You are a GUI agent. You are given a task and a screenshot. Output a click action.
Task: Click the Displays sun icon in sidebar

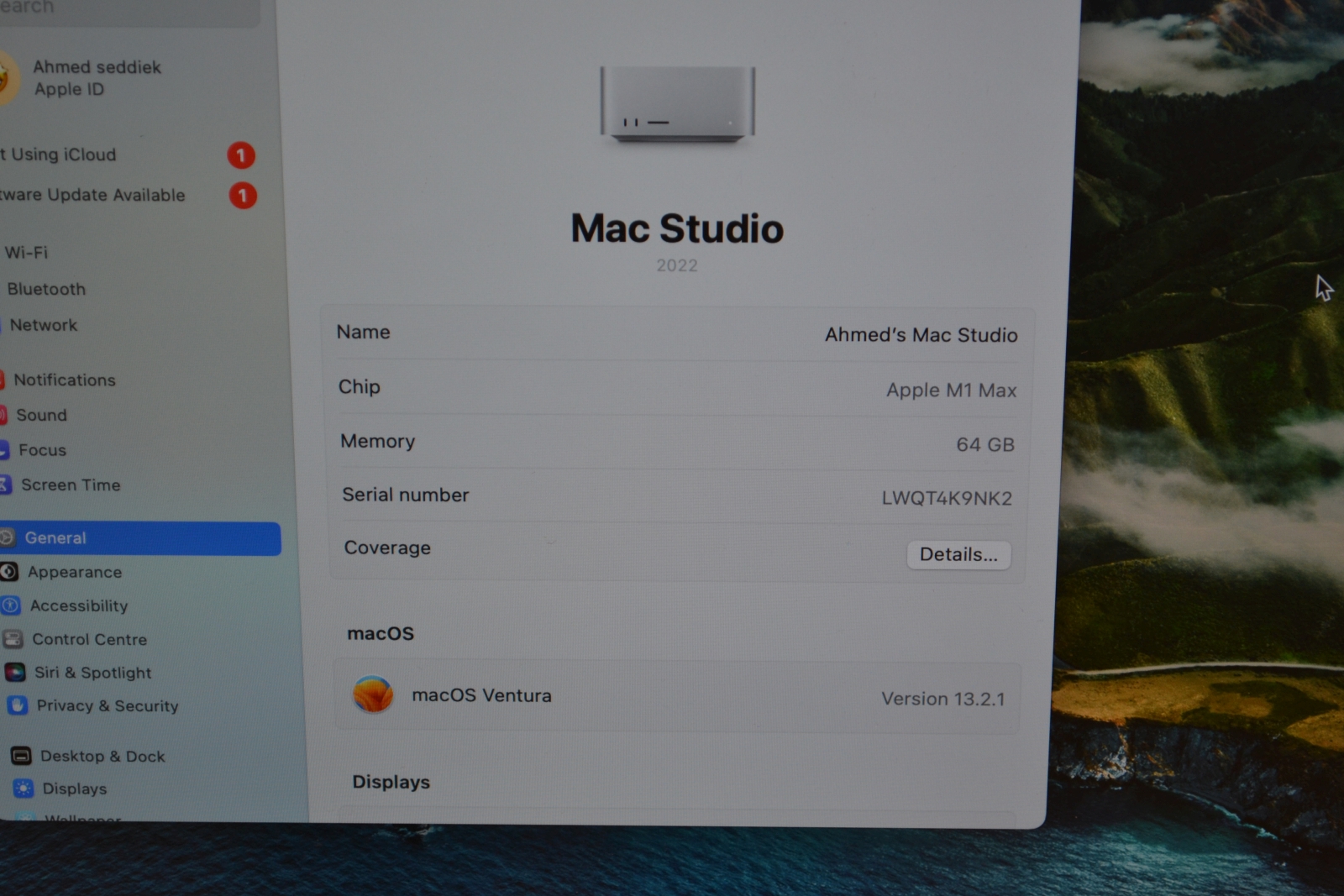24,789
